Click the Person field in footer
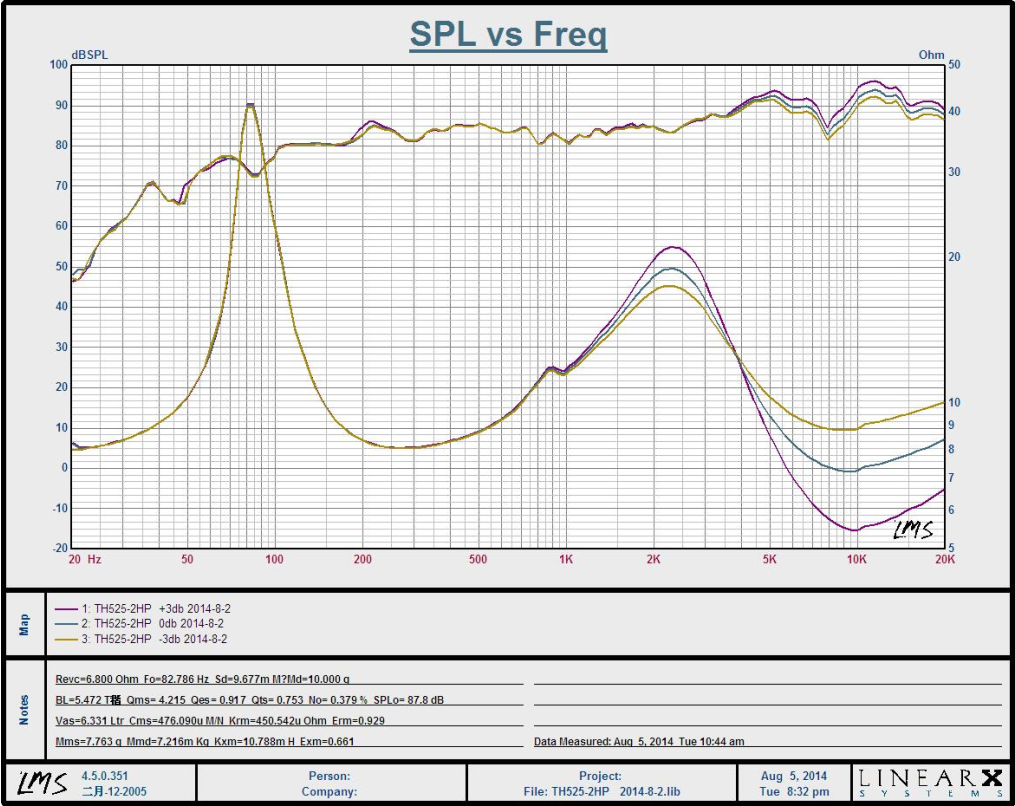The height and width of the screenshot is (806, 1015). pos(330,776)
